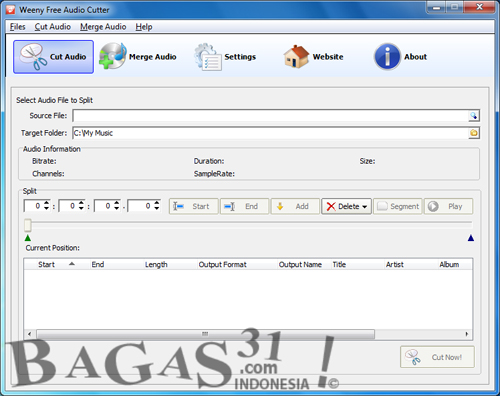The height and width of the screenshot is (396, 500).
Task: Decrease the milliseconds spinner value
Action: click(x=157, y=209)
